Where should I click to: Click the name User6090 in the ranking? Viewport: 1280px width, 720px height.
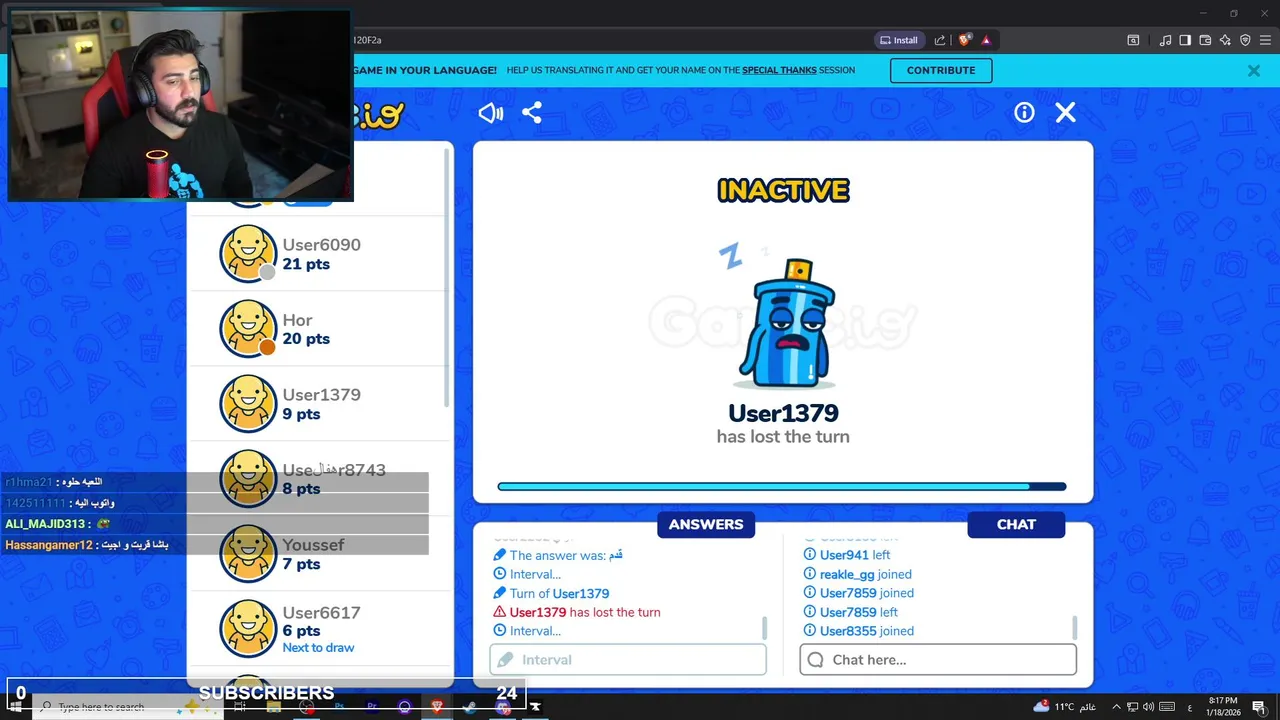point(321,245)
